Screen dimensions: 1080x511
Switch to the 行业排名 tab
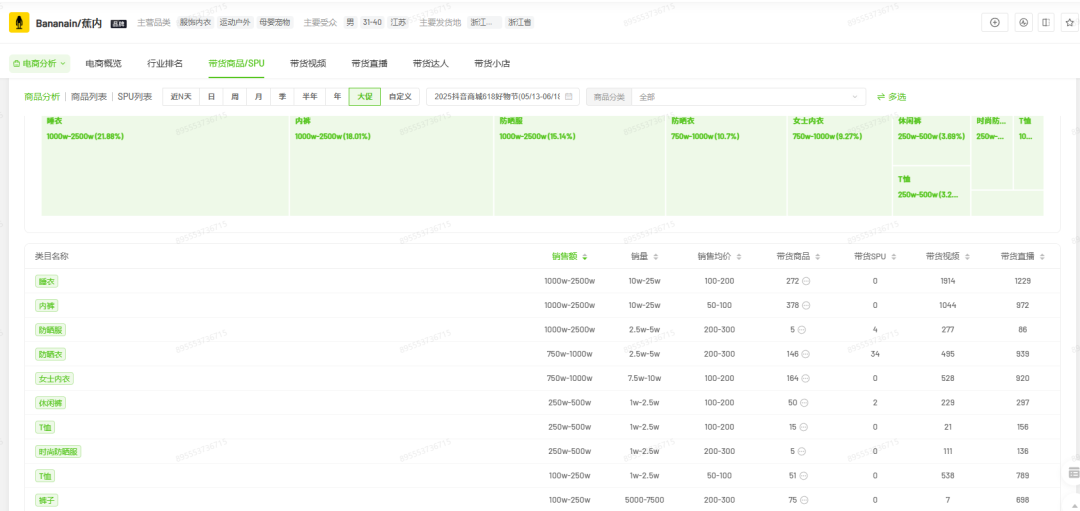[x=165, y=63]
